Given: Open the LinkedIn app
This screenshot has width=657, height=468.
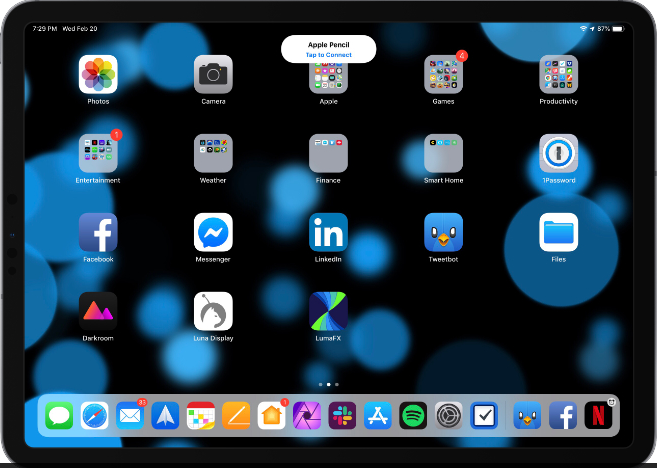Looking at the screenshot, I should click(328, 232).
